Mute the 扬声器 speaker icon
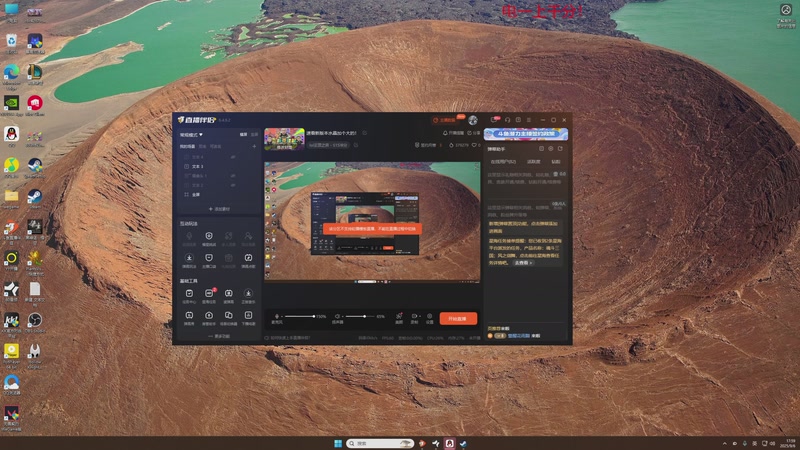The image size is (800, 450). tap(337, 316)
